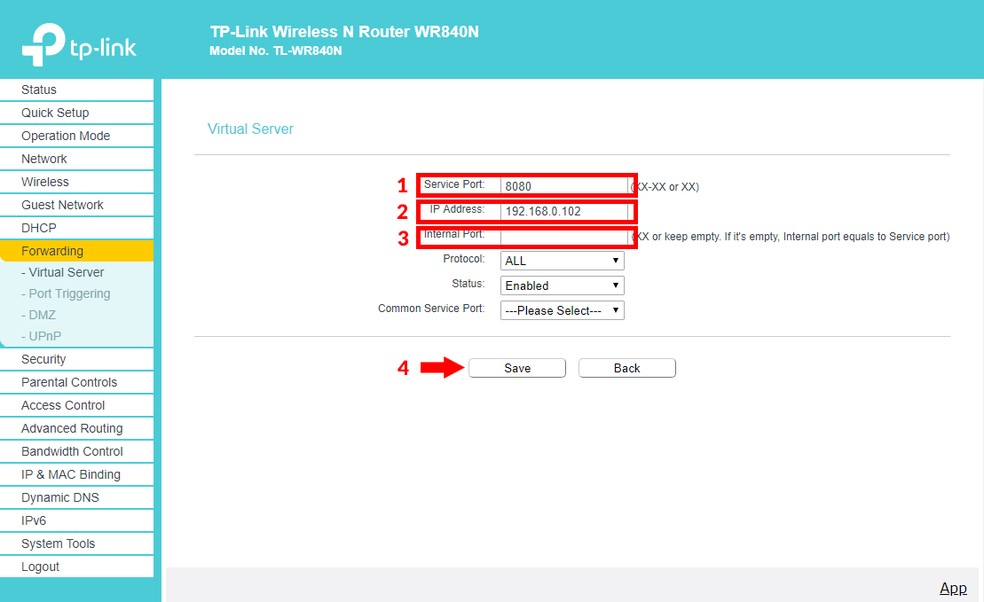Open the Status dropdown set to Enabled

tap(562, 286)
